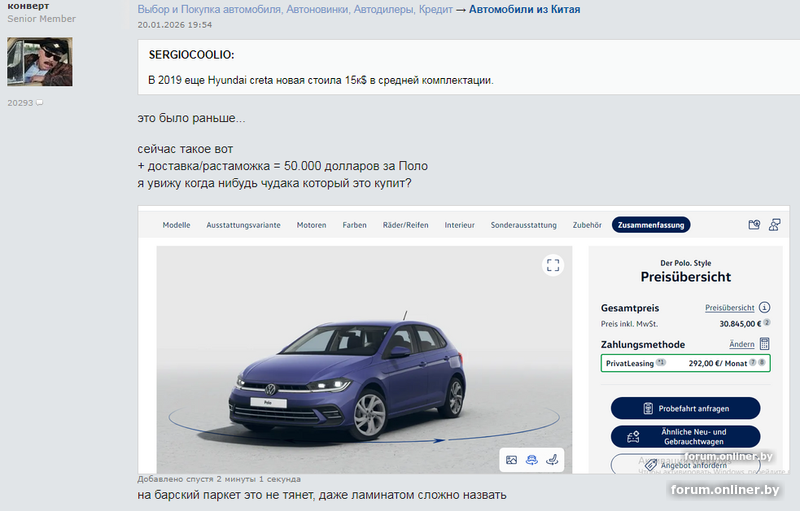Open the saved configurations icon in configurator header
800x511 pixels.
[754, 224]
